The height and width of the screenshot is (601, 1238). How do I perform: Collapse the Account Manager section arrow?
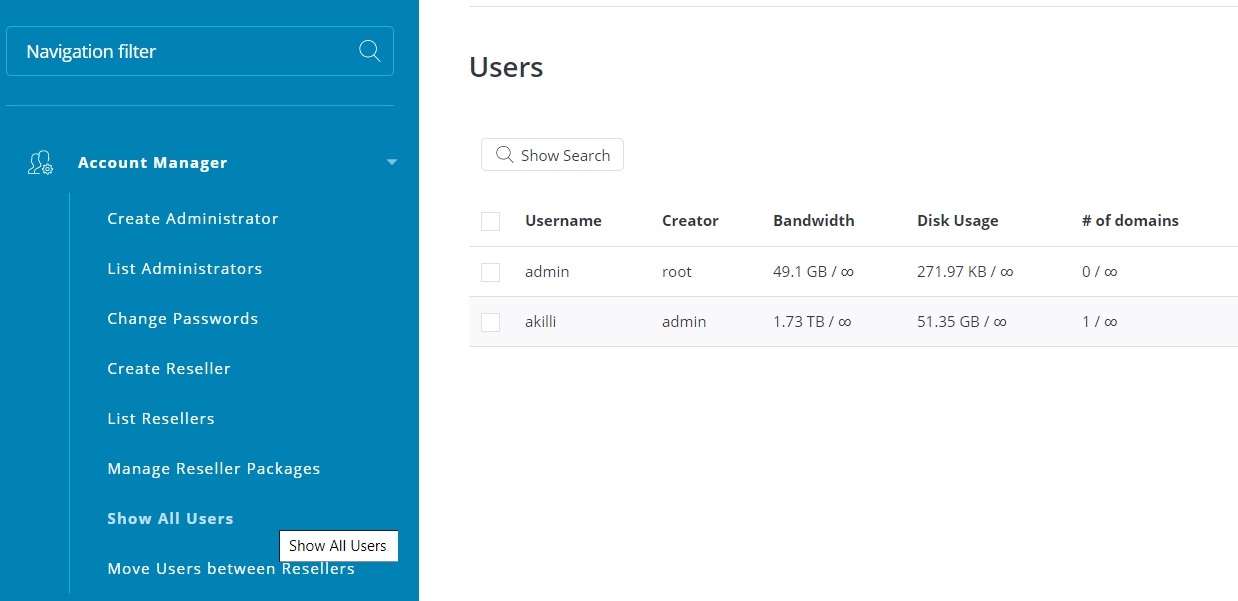point(392,162)
